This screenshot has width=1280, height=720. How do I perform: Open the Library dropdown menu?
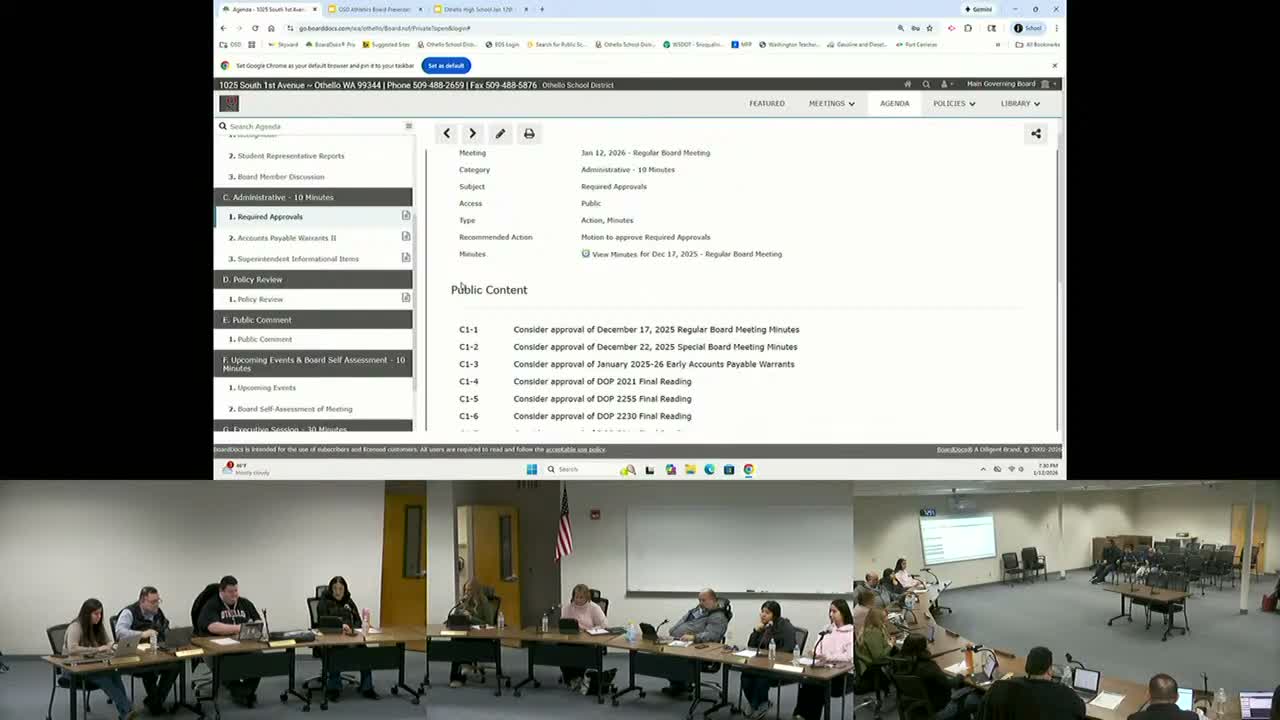click(x=1020, y=103)
